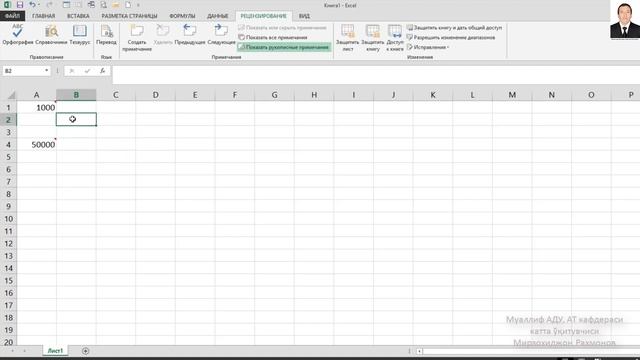Open the Справочники research tool
This screenshot has height=360, width=640.
click(51, 34)
